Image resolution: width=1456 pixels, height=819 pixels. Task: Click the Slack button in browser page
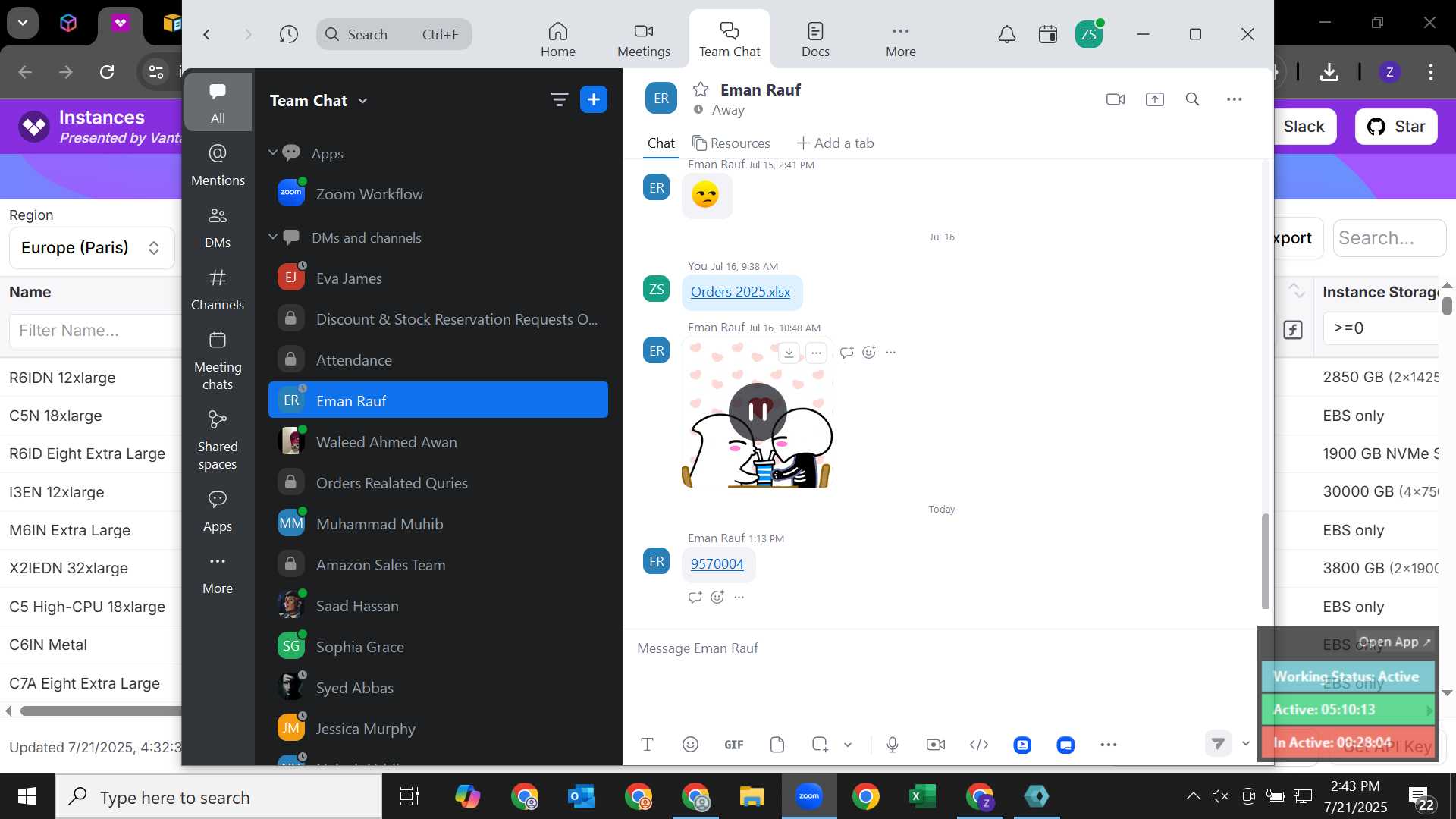(x=1304, y=127)
